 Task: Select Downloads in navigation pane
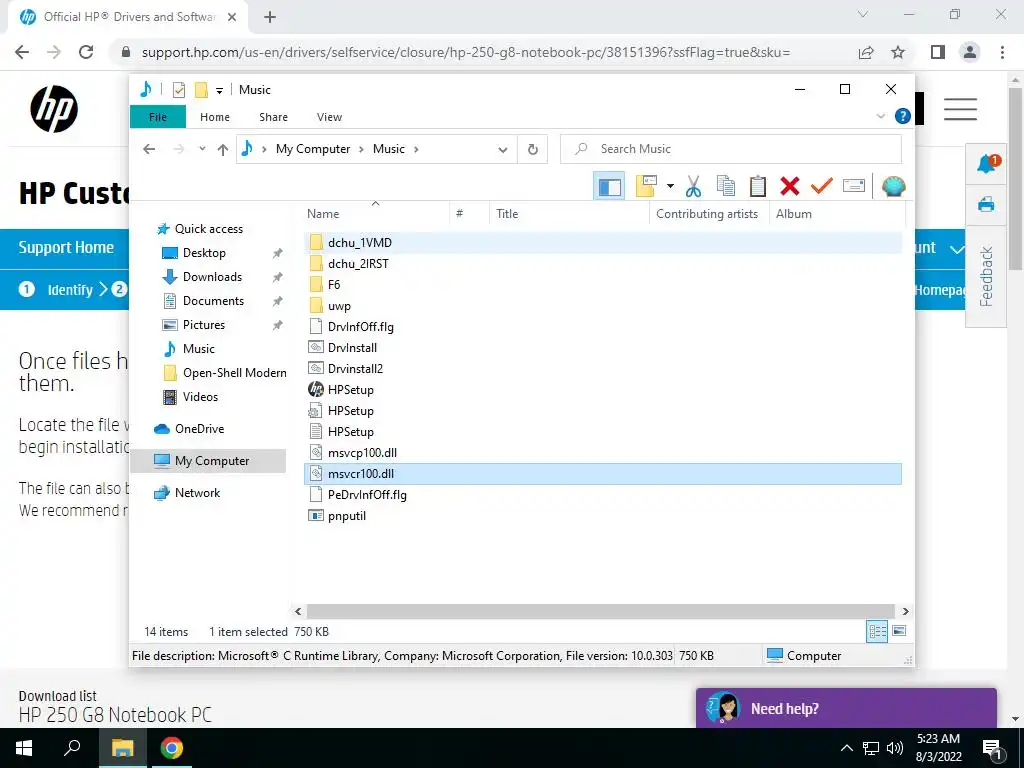[x=212, y=277]
